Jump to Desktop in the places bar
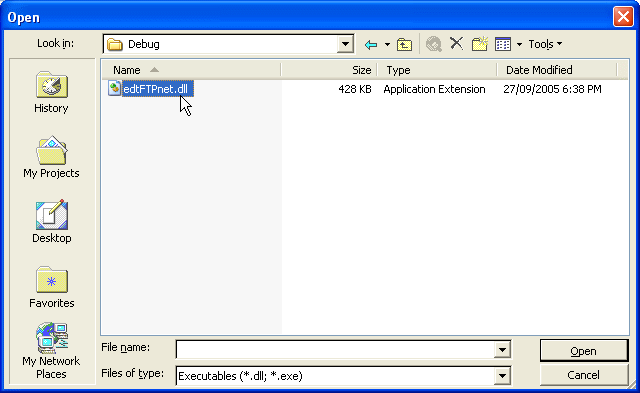This screenshot has height=393, width=640. [51, 222]
